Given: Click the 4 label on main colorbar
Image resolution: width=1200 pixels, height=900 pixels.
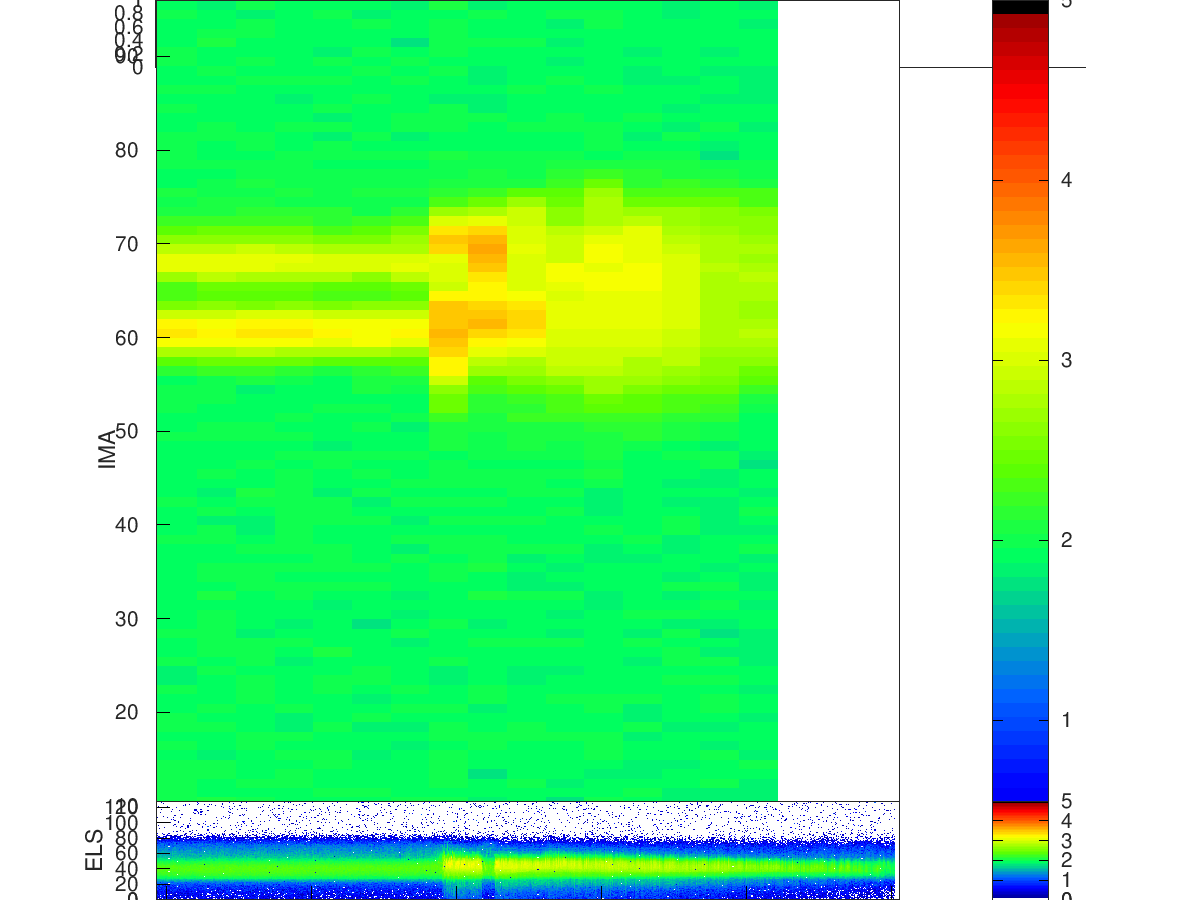Looking at the screenshot, I should (1067, 180).
